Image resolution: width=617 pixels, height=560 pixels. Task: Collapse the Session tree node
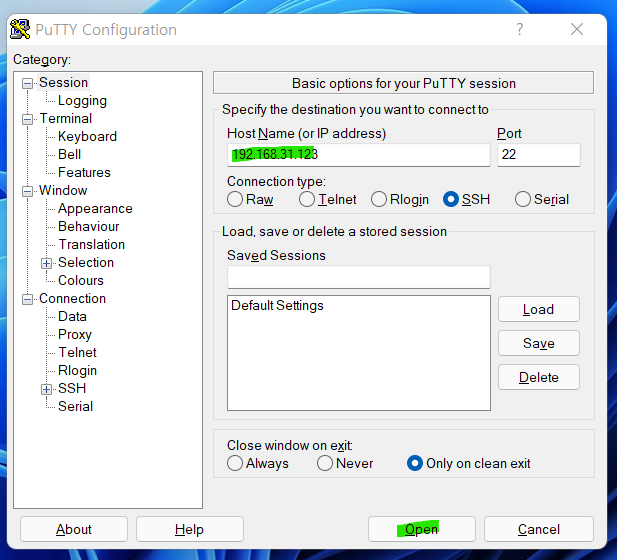(28, 83)
